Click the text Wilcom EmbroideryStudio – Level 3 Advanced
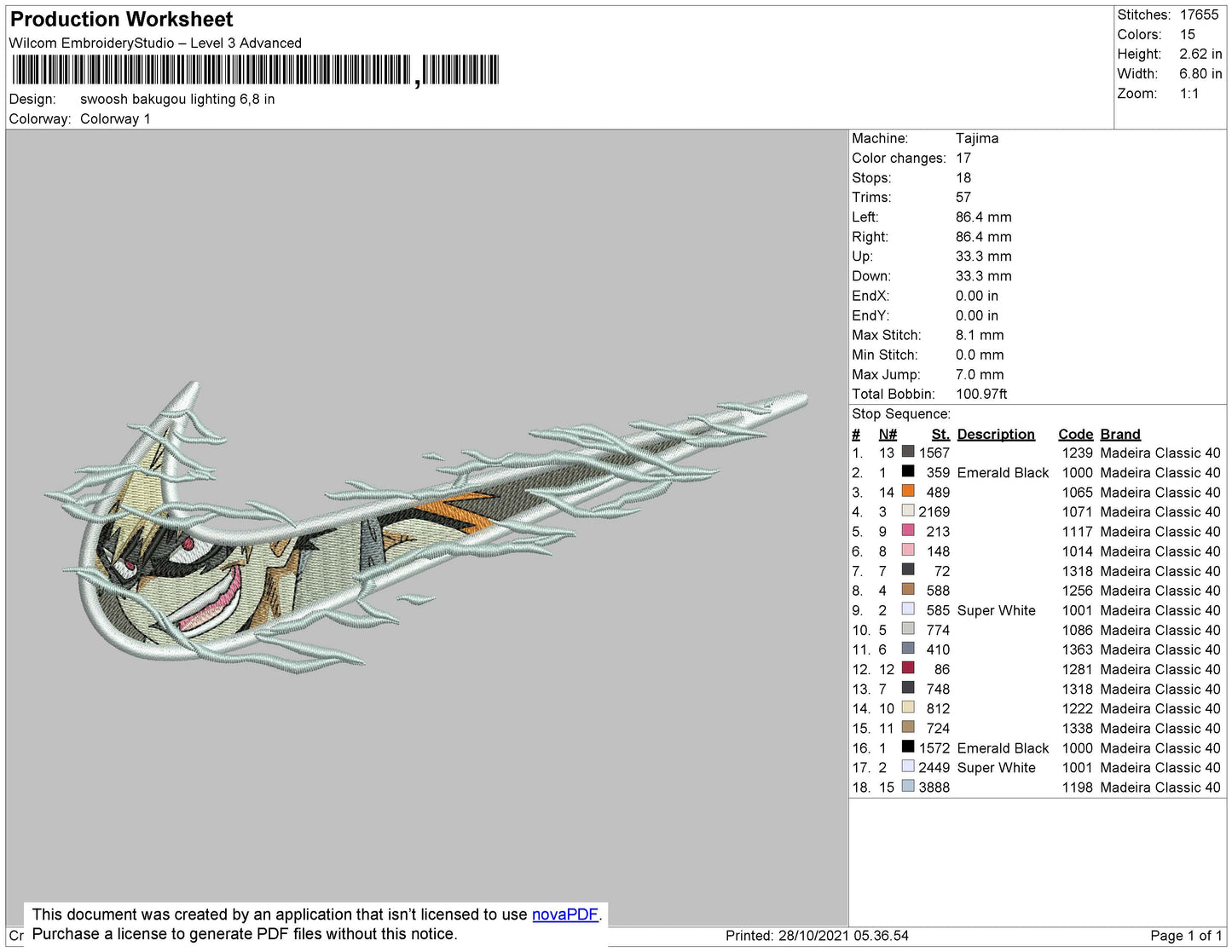 [x=155, y=43]
